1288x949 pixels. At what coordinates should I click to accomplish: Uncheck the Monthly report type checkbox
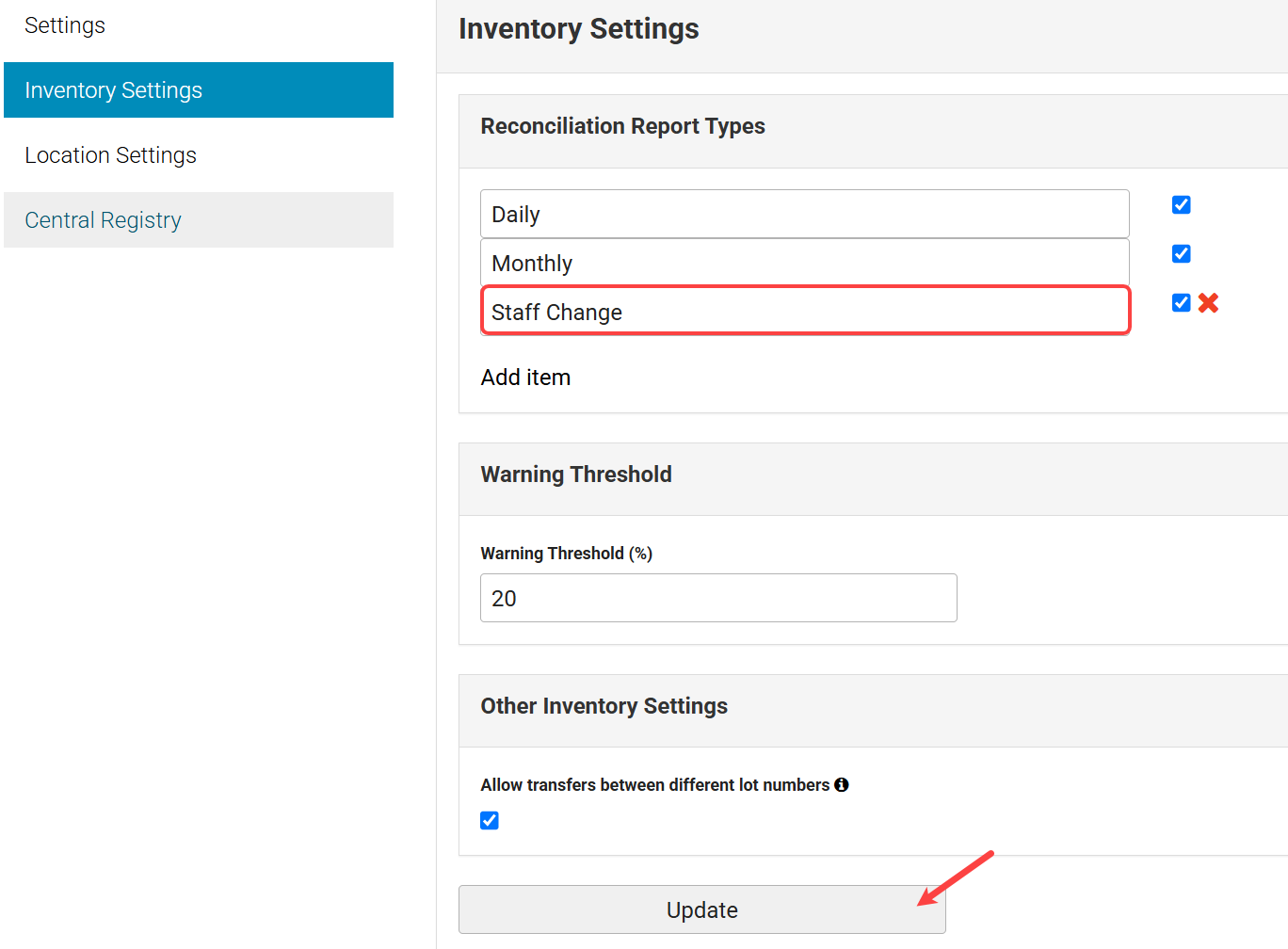(x=1182, y=254)
